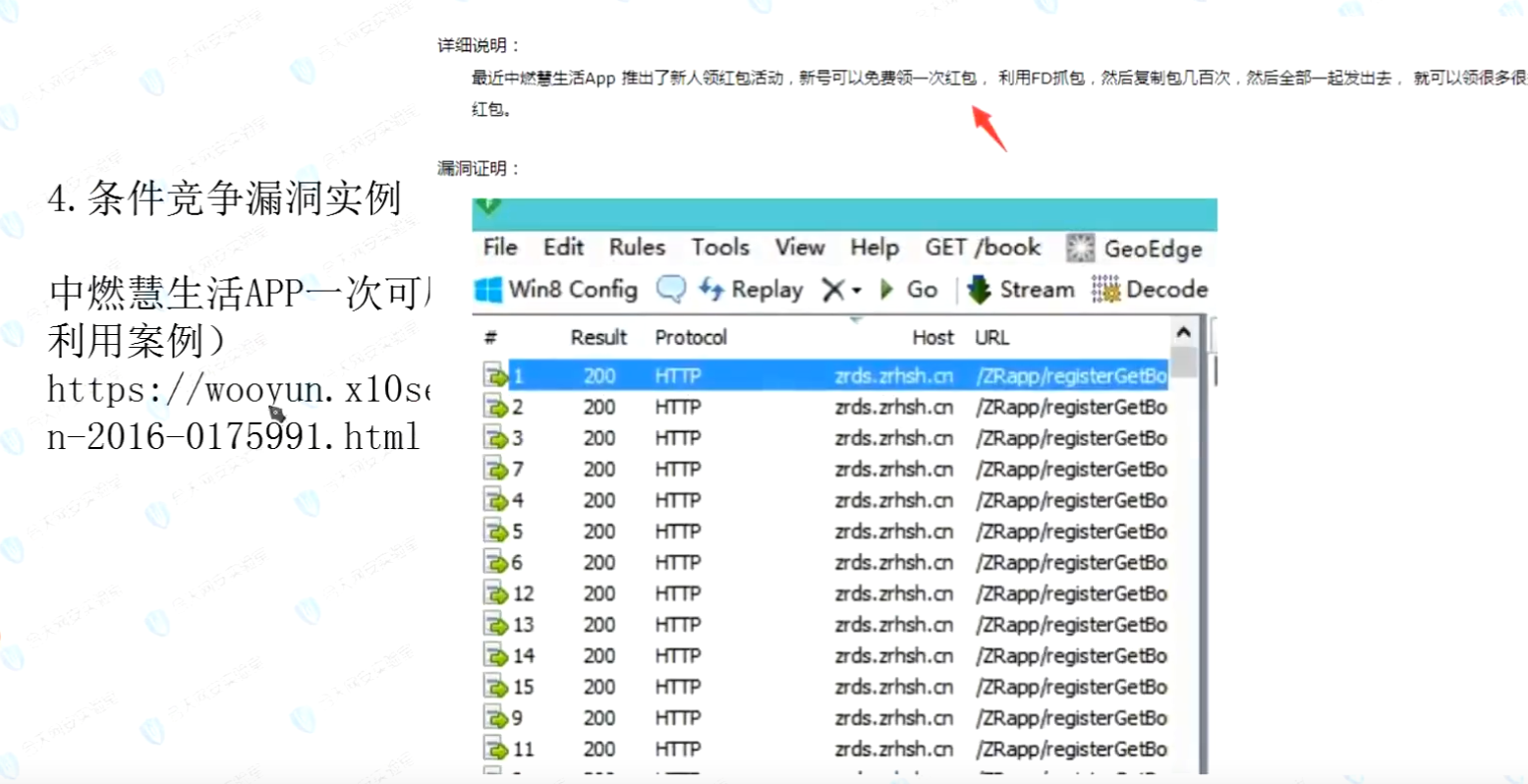1528x784 pixels.
Task: Click the session icon in row 1
Action: click(495, 375)
